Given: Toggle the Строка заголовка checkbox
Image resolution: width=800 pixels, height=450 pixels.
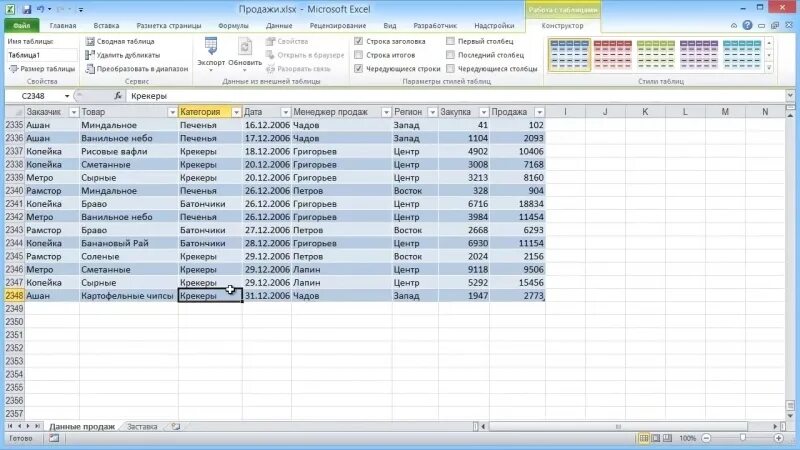Looking at the screenshot, I should [359, 41].
